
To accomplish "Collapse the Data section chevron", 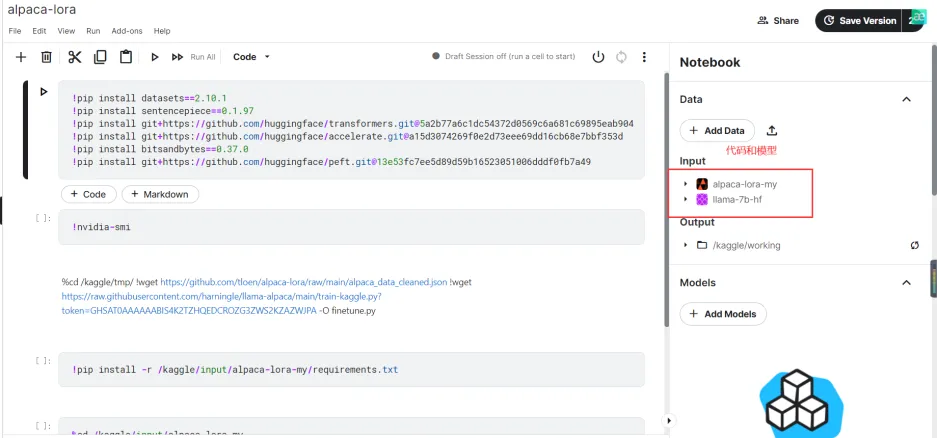I will pos(907,99).
